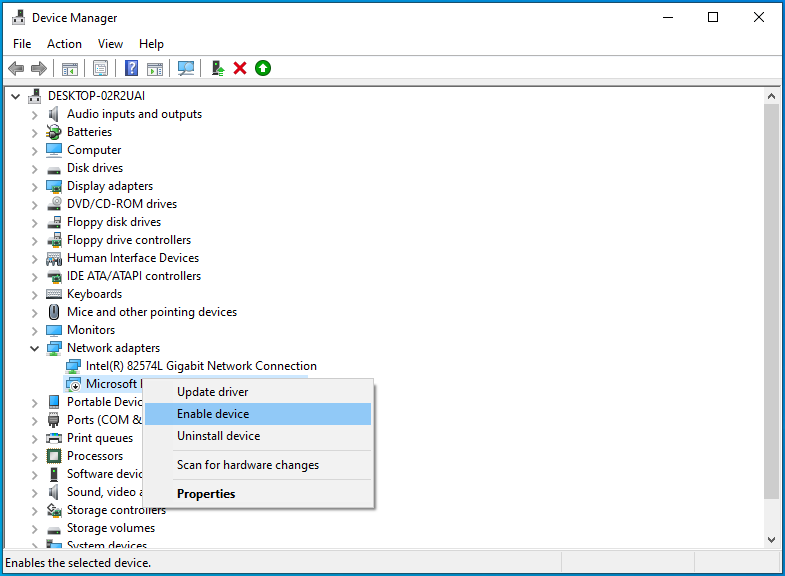
Task: Click the Show/Hide Action Pane toolbar icon
Action: [x=155, y=68]
